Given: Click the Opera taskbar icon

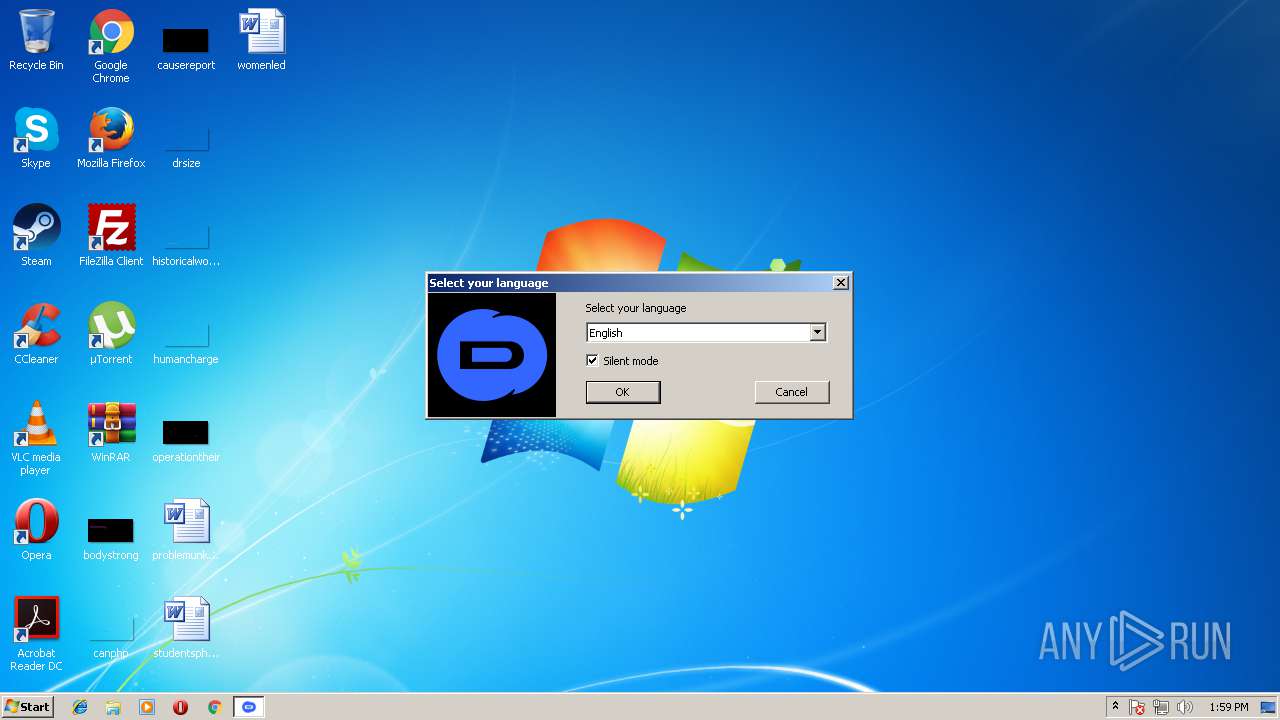Looking at the screenshot, I should tap(181, 707).
